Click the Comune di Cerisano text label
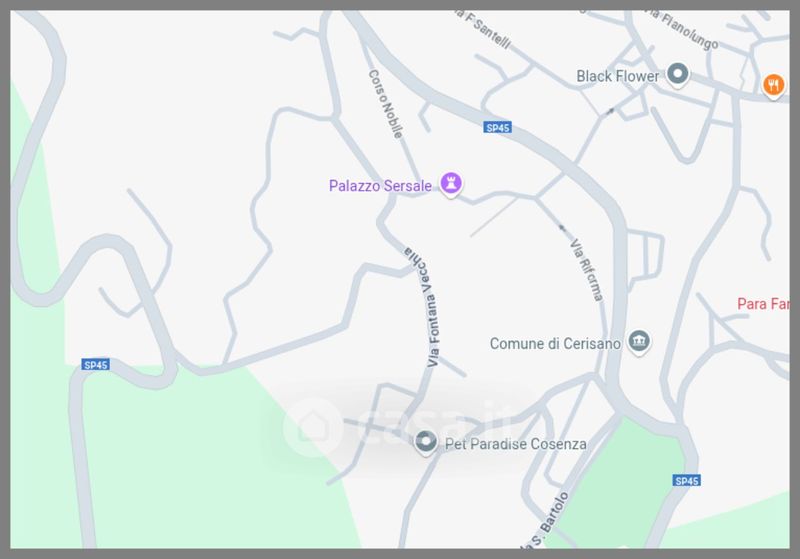Screen dimensions: 800x559 coord(555,344)
